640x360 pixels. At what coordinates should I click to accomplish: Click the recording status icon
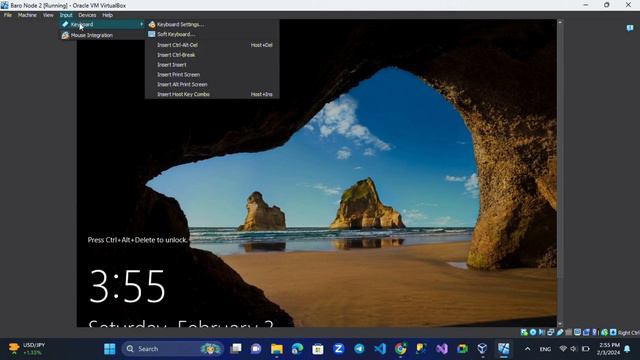[x=586, y=332]
